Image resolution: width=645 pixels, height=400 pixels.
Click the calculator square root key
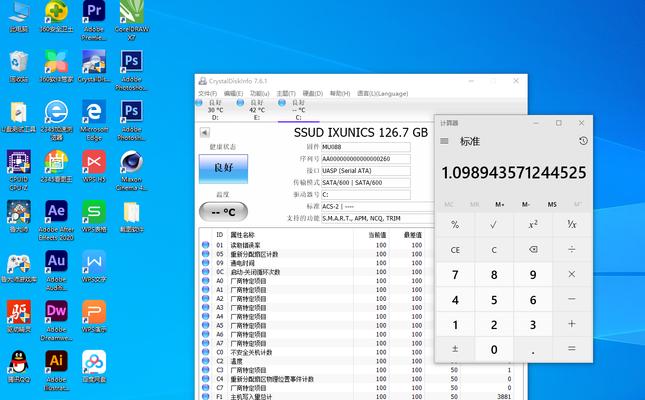494,225
